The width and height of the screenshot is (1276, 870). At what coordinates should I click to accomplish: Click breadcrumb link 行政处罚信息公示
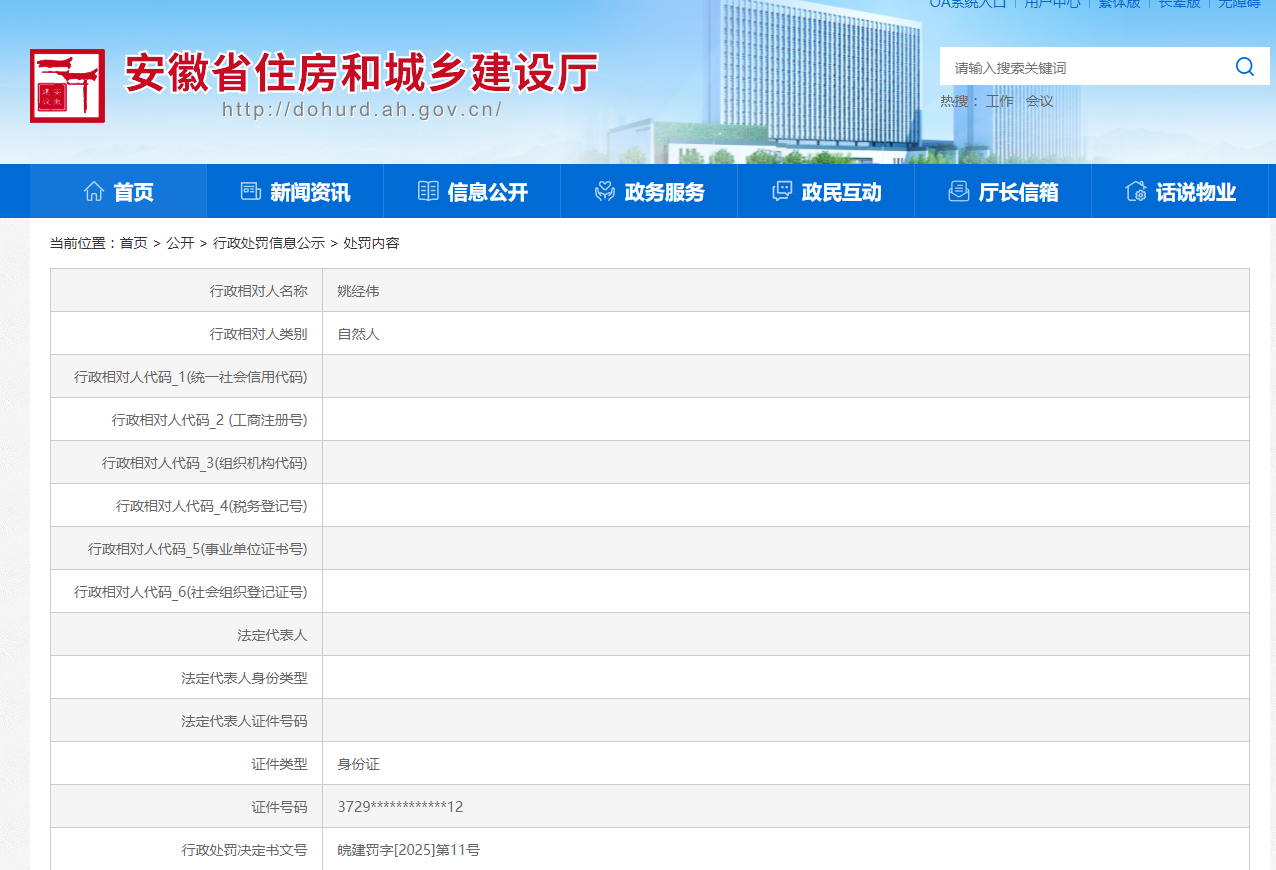[x=268, y=243]
